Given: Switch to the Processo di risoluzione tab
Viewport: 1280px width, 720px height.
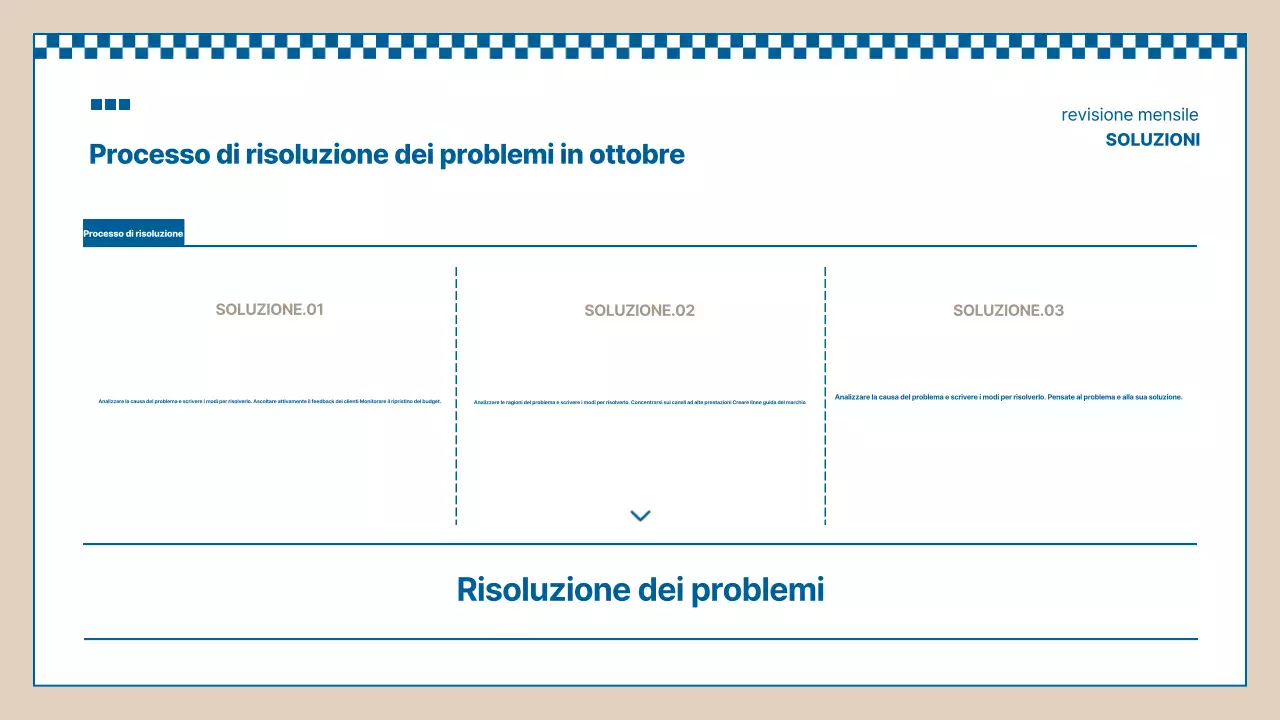Looking at the screenshot, I should click(133, 232).
